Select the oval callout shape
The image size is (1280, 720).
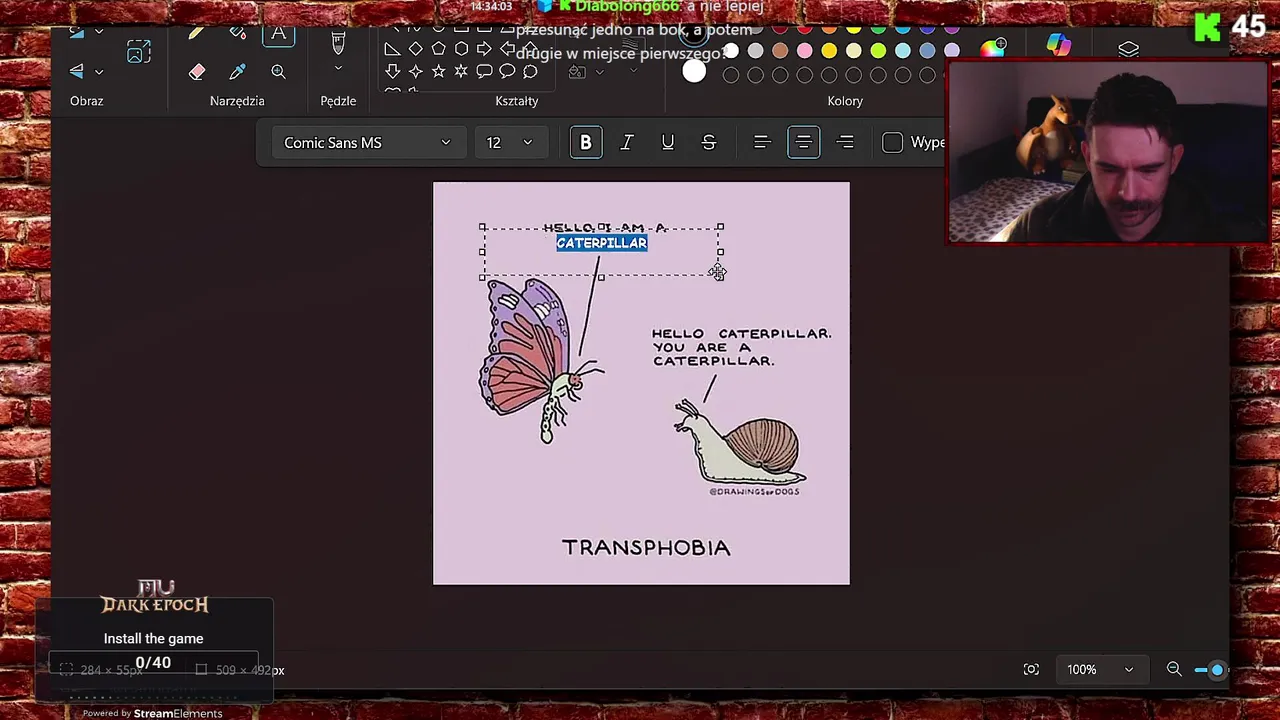[x=507, y=71]
